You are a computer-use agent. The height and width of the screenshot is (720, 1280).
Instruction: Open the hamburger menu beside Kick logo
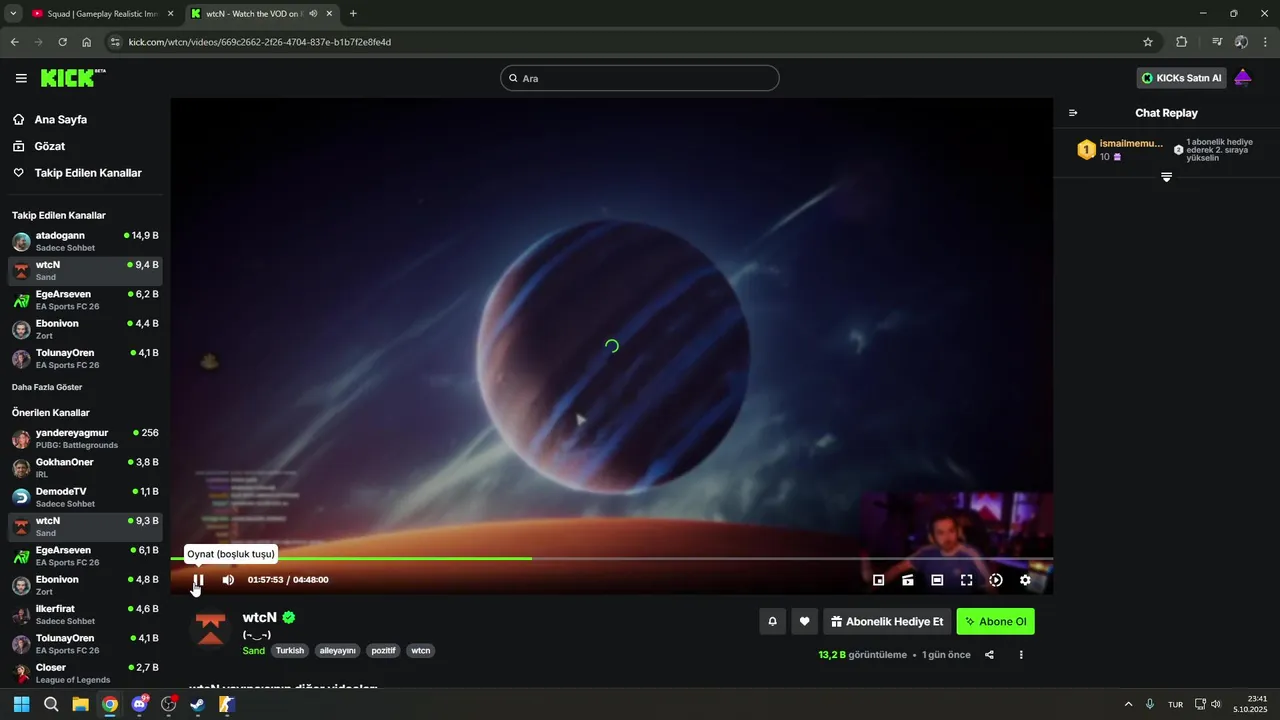(x=21, y=78)
